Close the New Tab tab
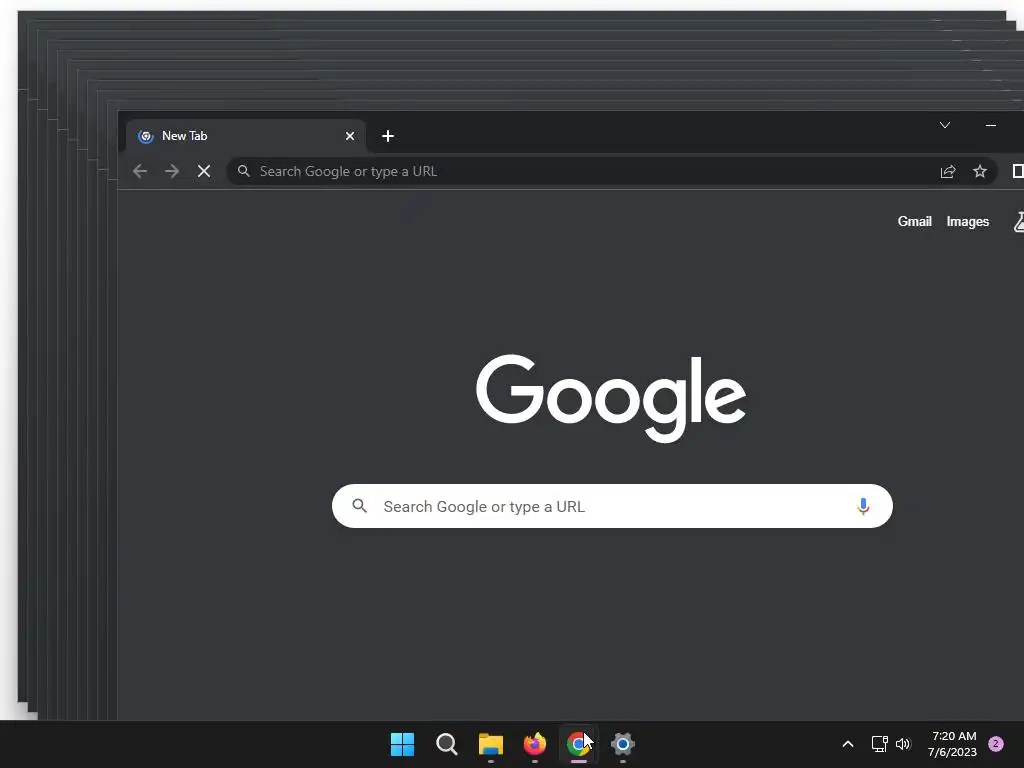 [350, 136]
